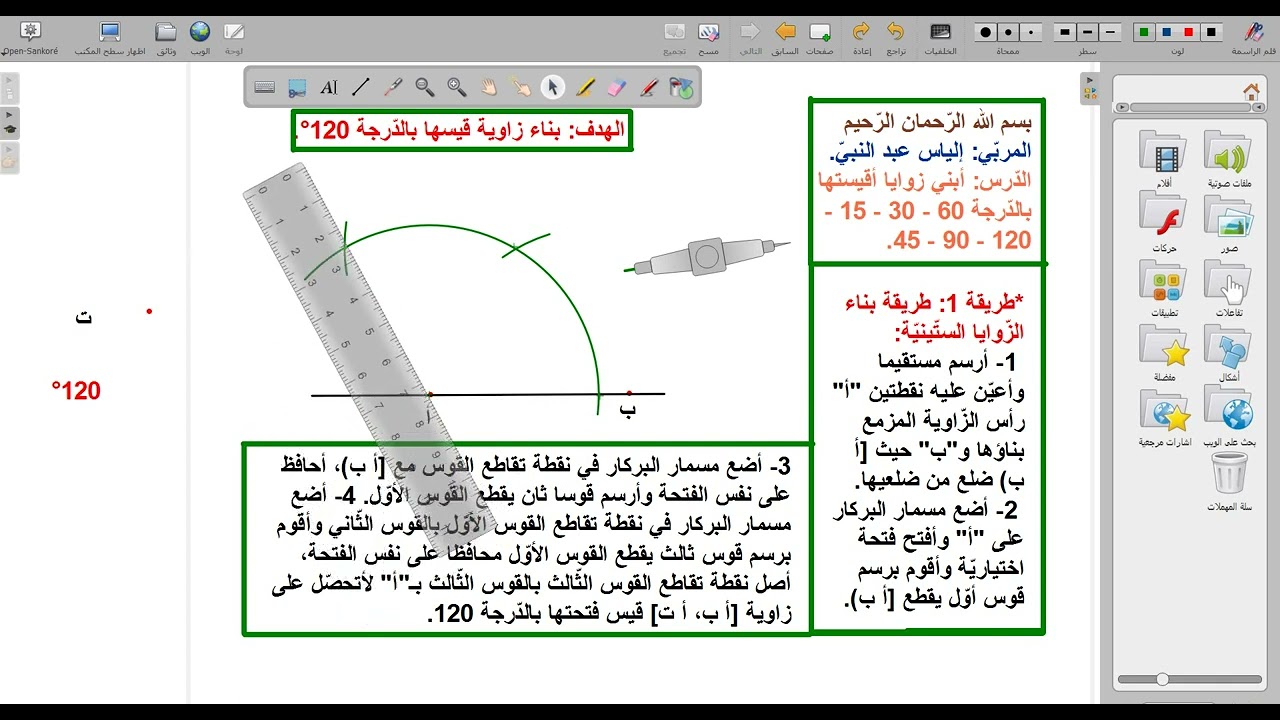Select the zoom in magnifier
This screenshot has height=720, width=1280.
click(x=457, y=88)
